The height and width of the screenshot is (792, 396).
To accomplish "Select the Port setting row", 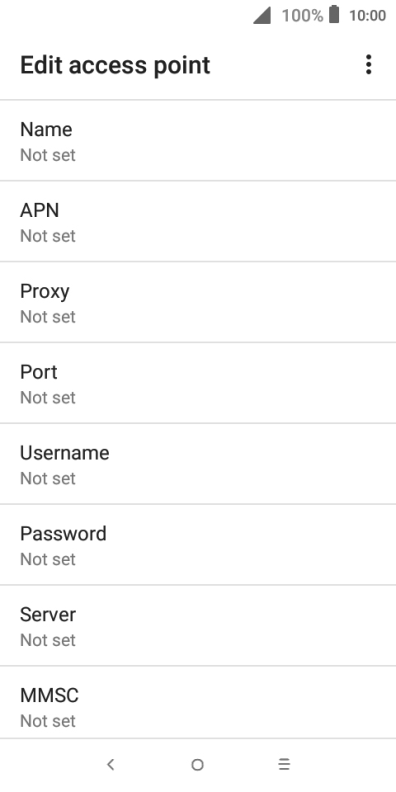I will (x=198, y=383).
